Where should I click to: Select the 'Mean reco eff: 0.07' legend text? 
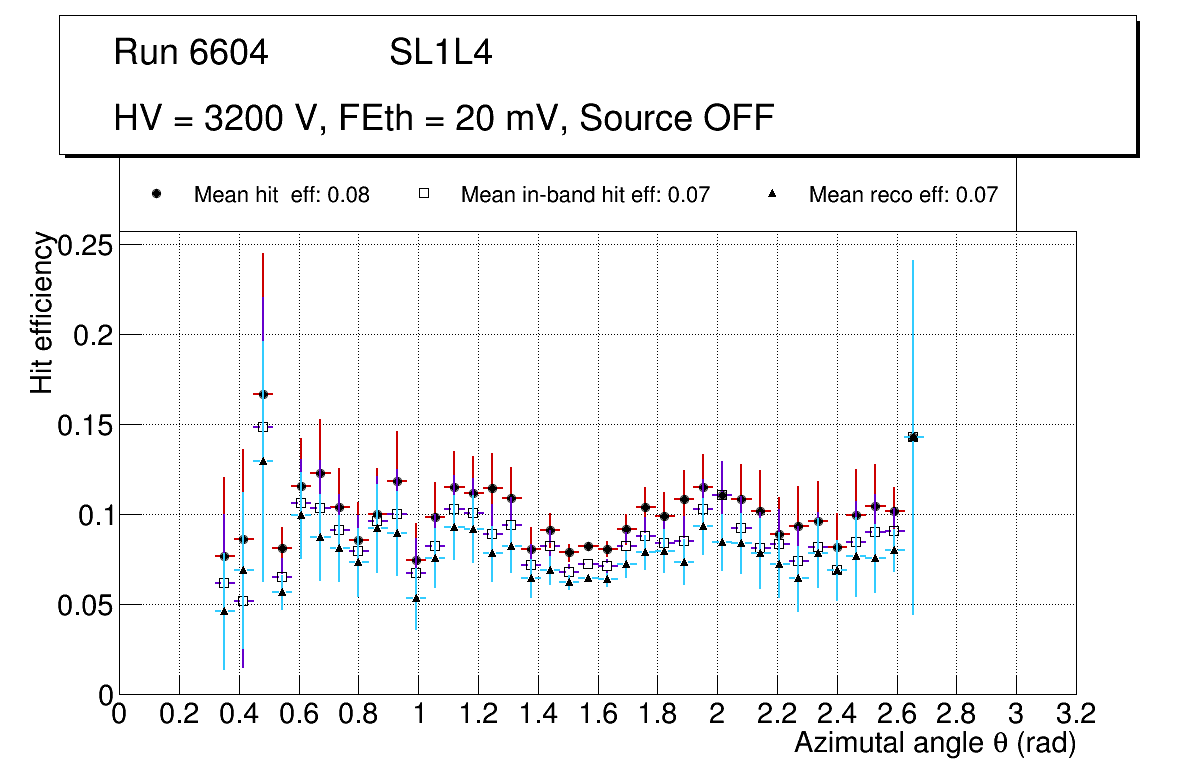(903, 195)
